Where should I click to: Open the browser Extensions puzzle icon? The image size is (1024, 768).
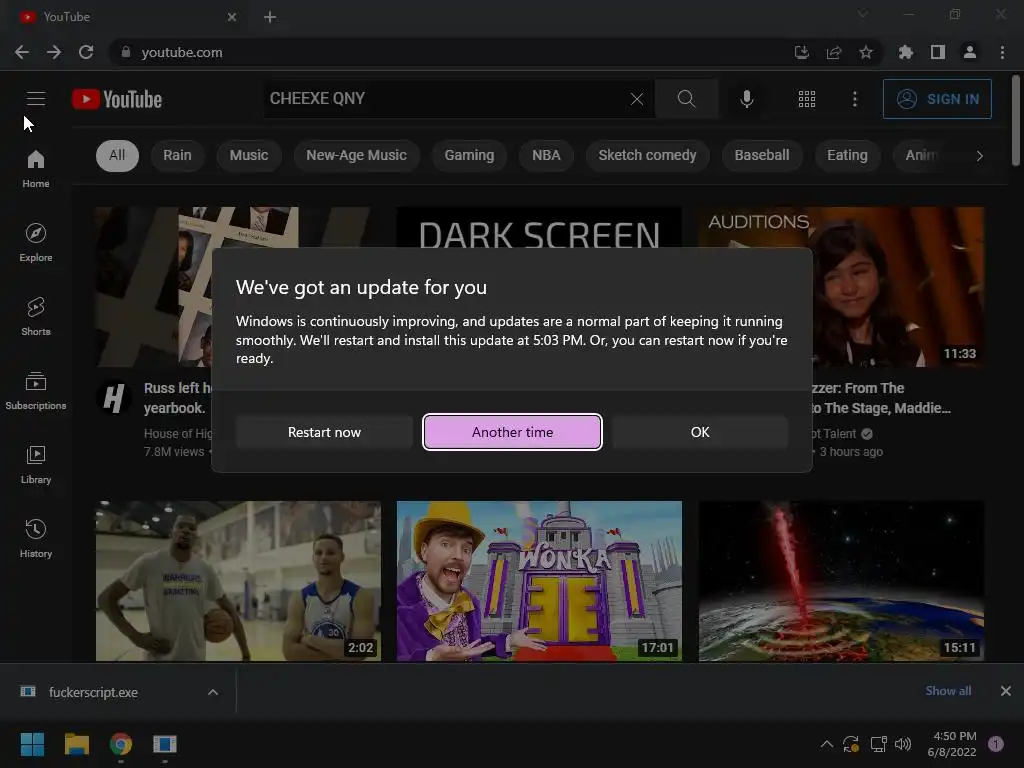(906, 52)
